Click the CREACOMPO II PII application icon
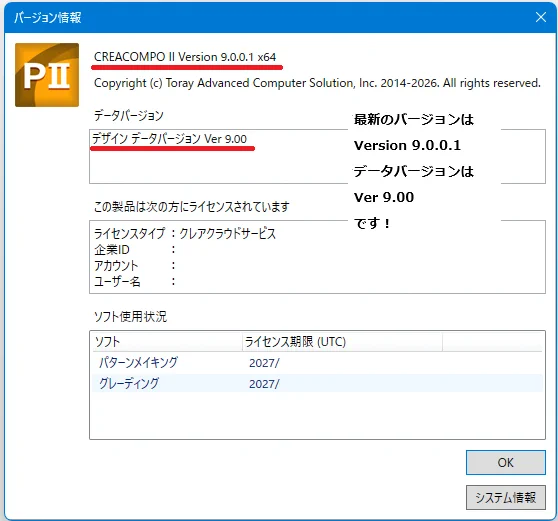The image size is (558, 521). pos(47,75)
